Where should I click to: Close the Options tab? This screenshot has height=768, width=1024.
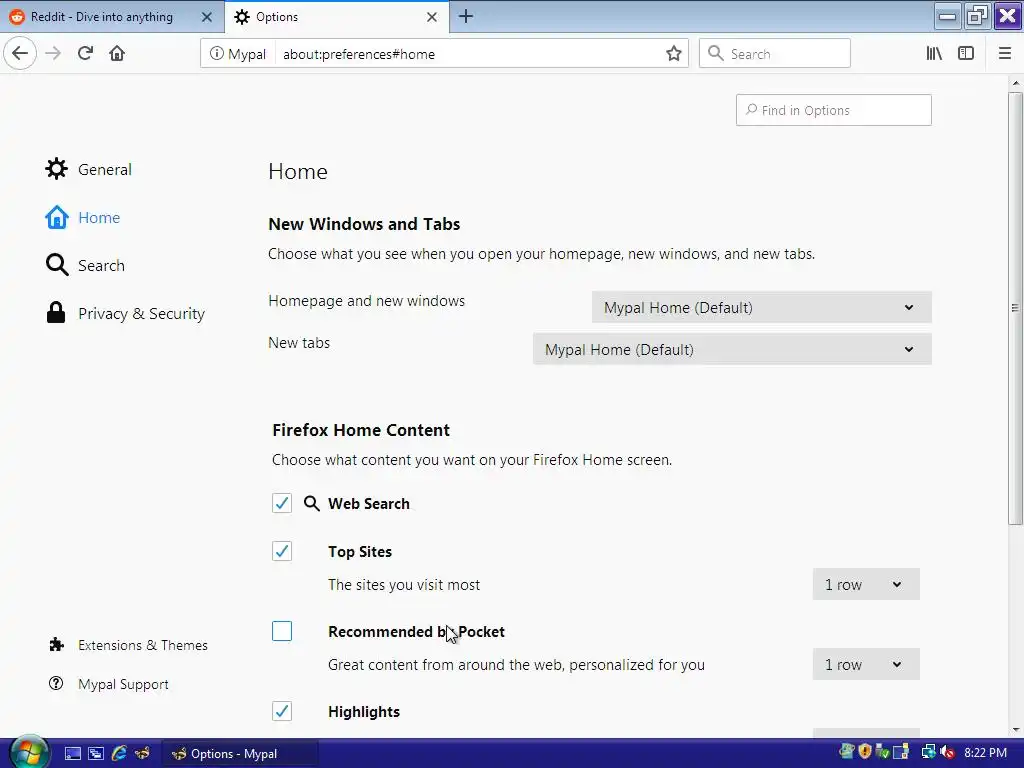click(432, 17)
